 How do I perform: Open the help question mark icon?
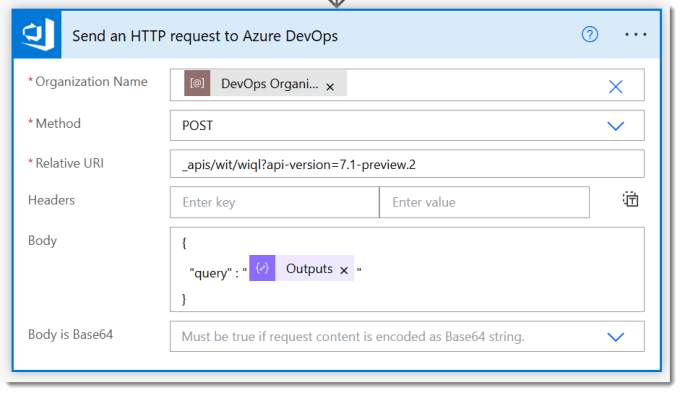589,34
